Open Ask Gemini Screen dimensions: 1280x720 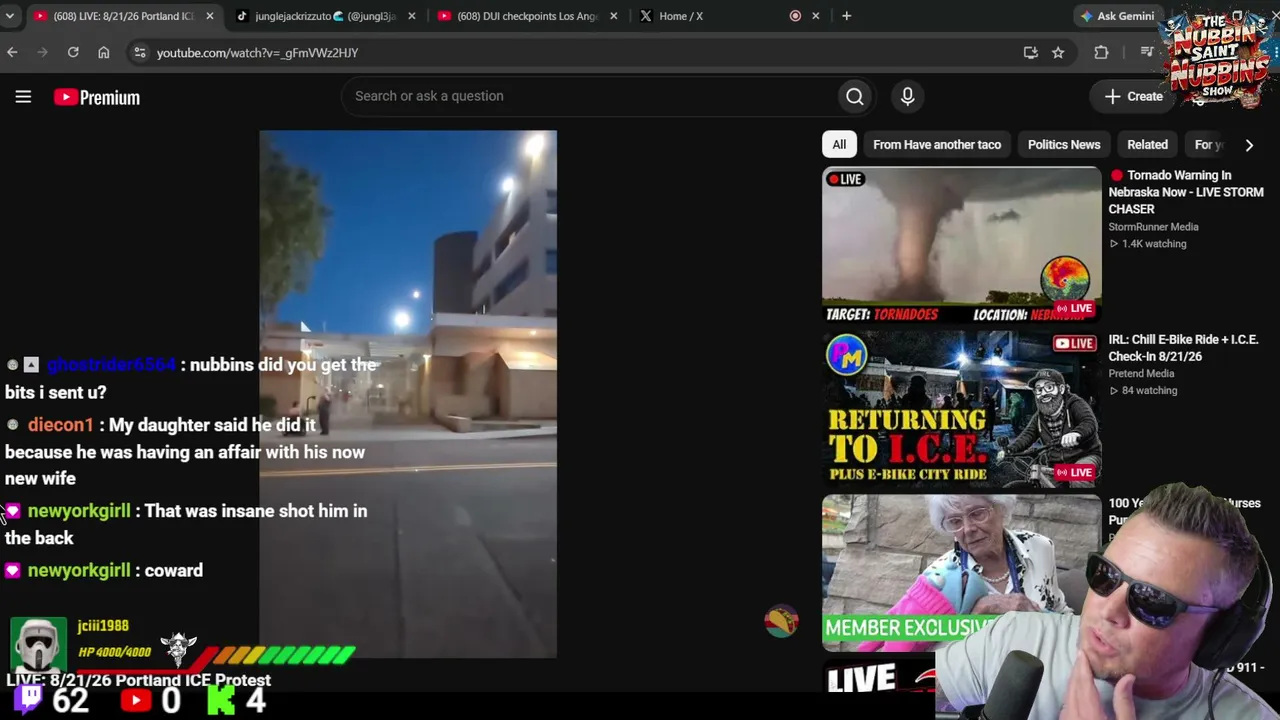1117,16
